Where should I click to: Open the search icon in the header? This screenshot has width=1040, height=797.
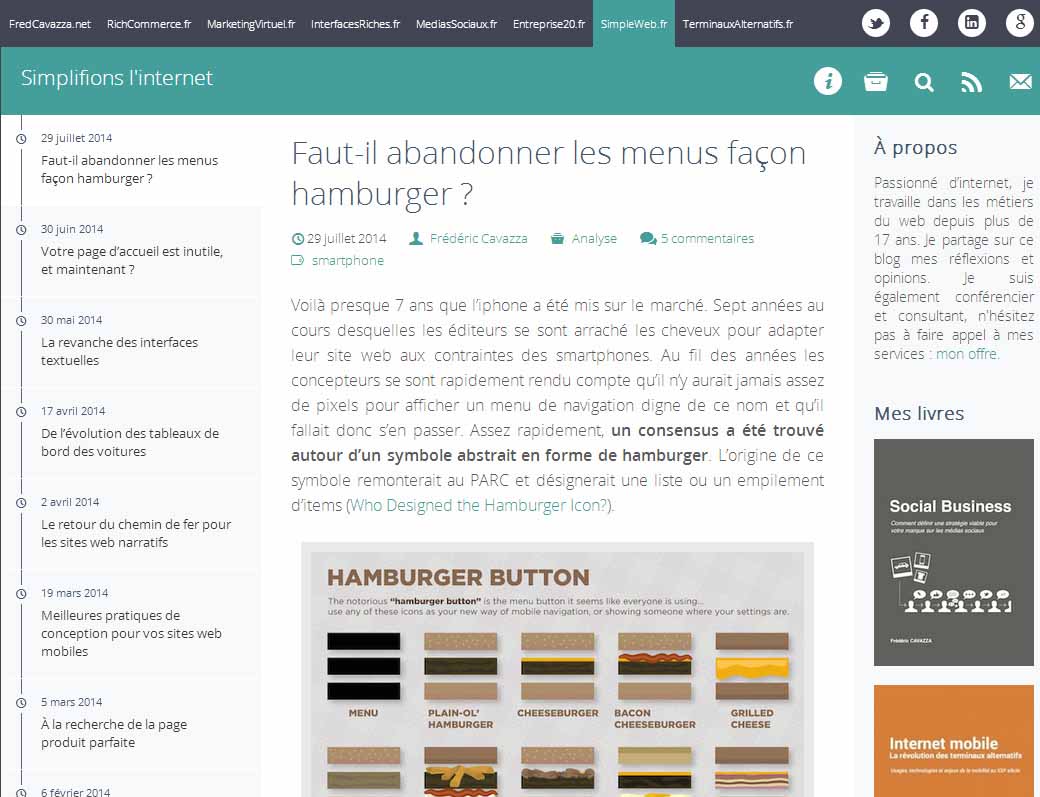924,81
